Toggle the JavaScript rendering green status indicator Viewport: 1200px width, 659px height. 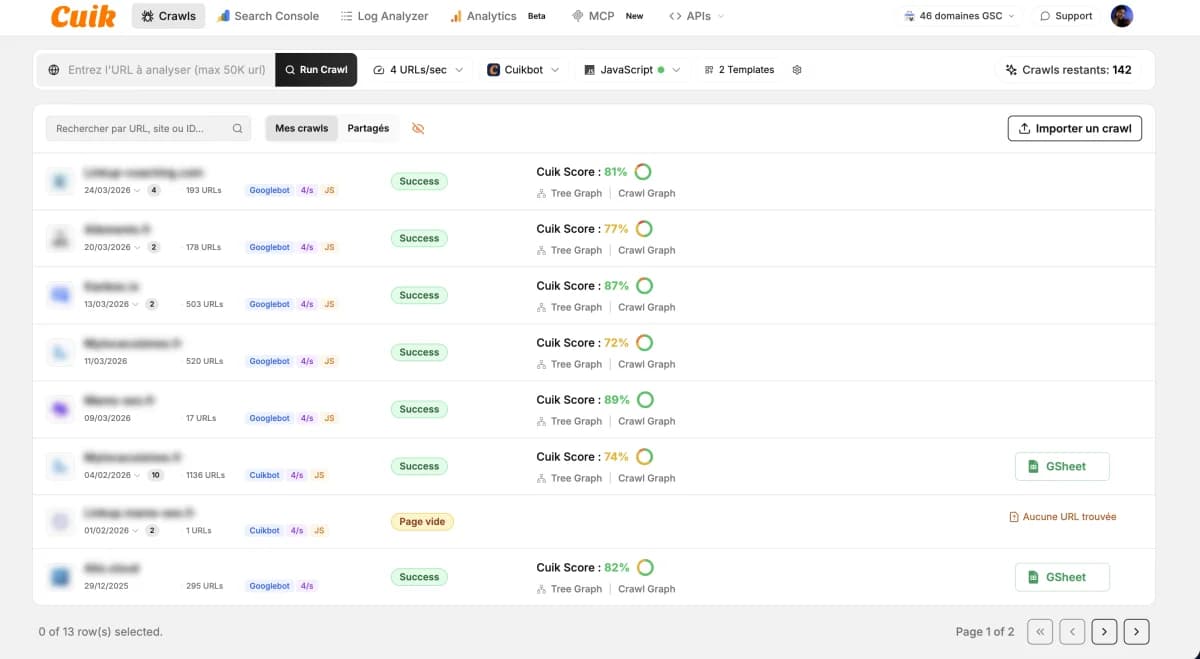[x=660, y=69]
